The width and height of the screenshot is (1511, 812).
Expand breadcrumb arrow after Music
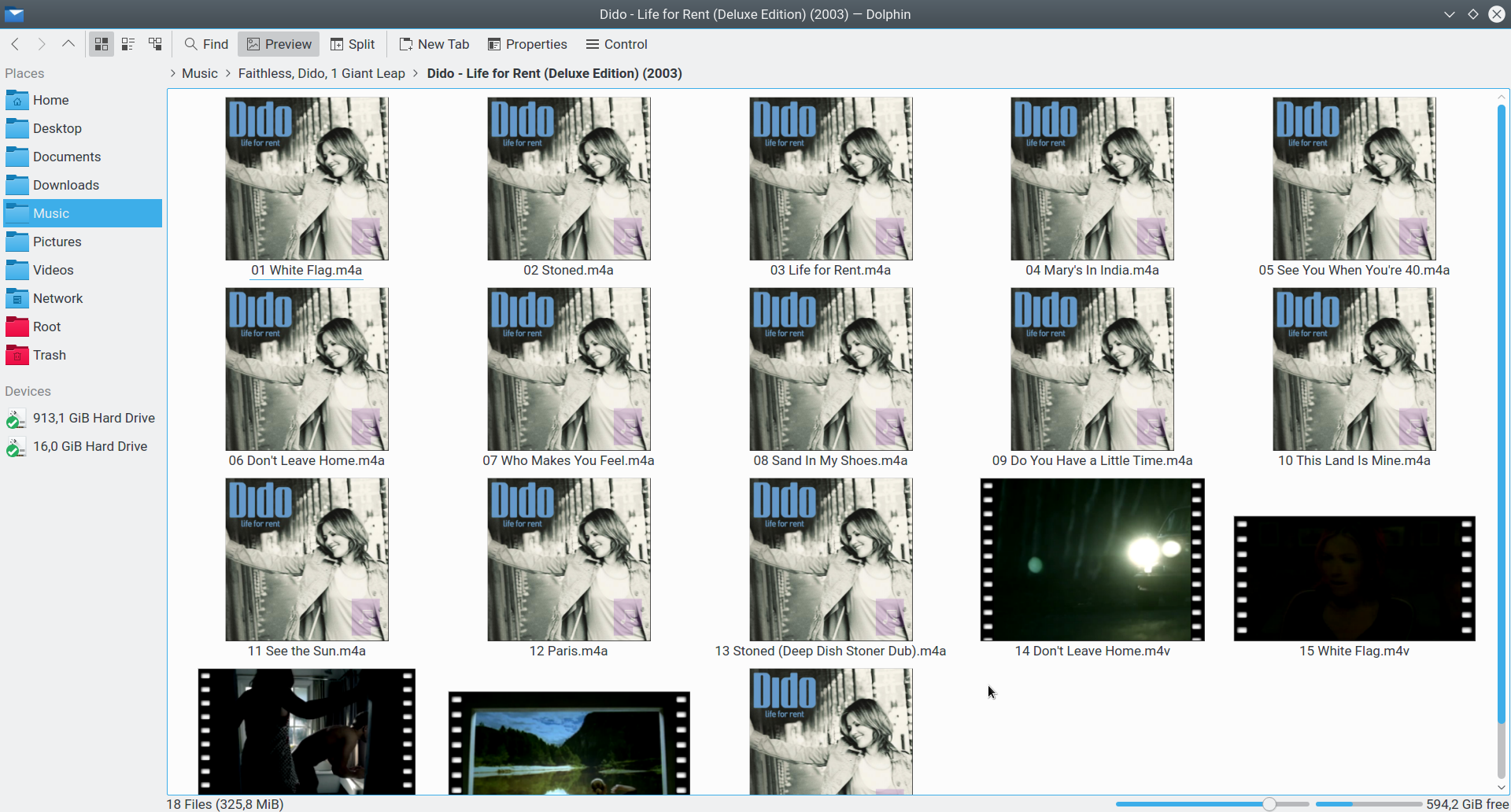pos(228,73)
